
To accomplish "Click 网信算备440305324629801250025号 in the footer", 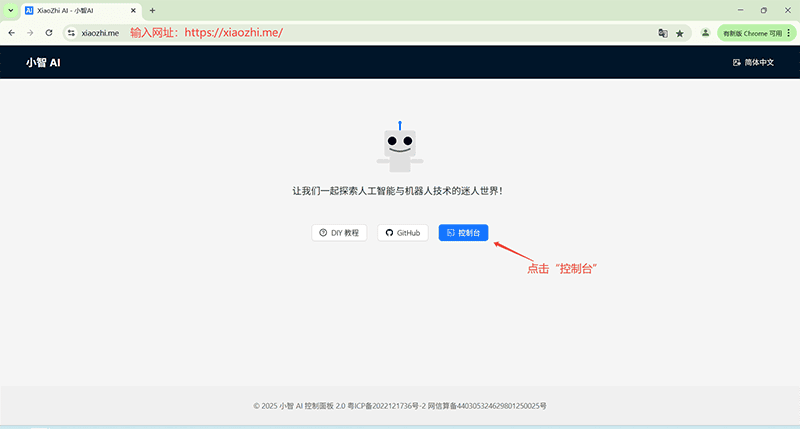I will [487, 406].
